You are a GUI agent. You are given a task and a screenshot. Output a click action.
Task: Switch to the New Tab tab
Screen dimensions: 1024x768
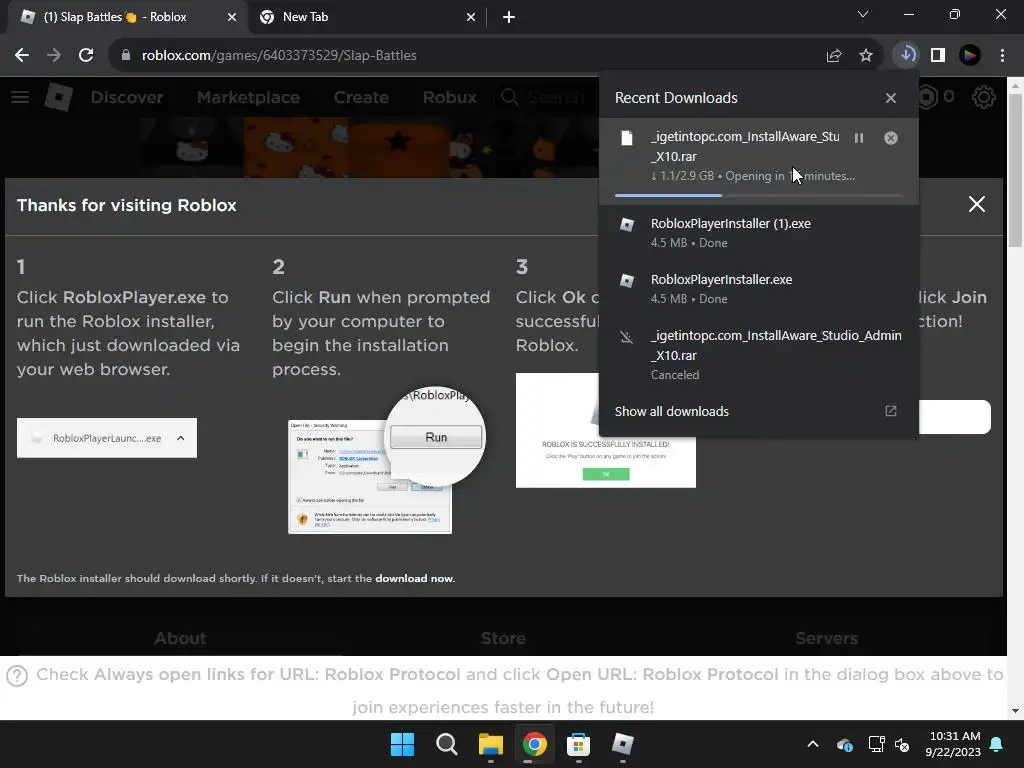tap(367, 17)
